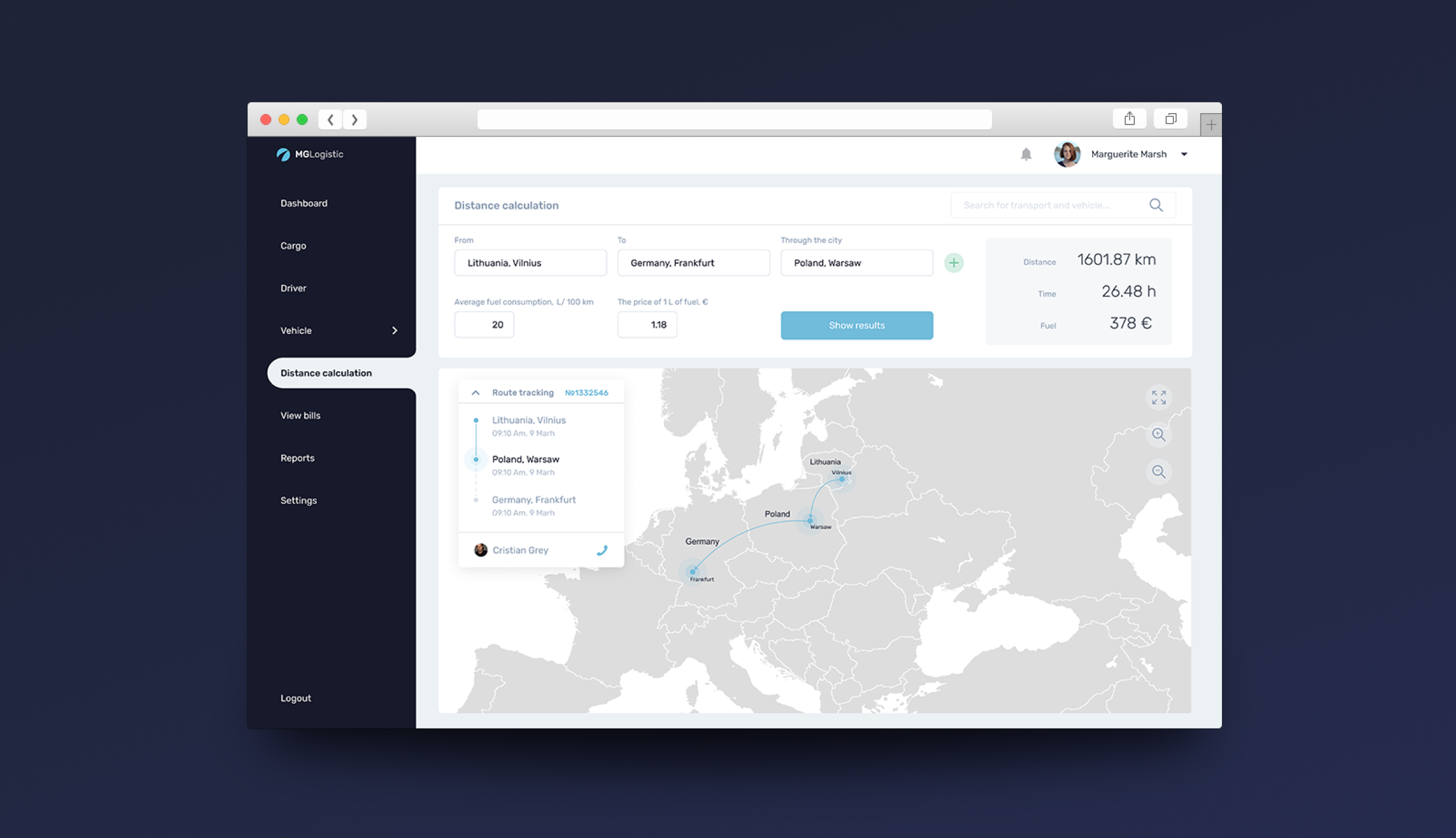Click Logout at the bottom of the sidebar
The height and width of the screenshot is (838, 1456).
(295, 697)
